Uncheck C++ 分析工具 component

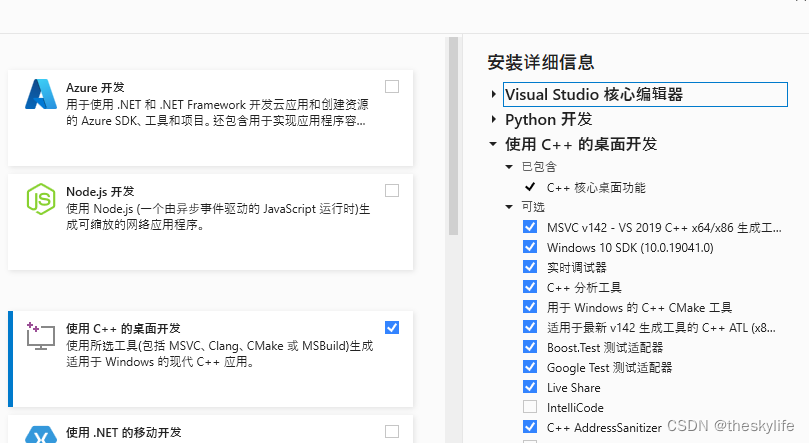530,287
